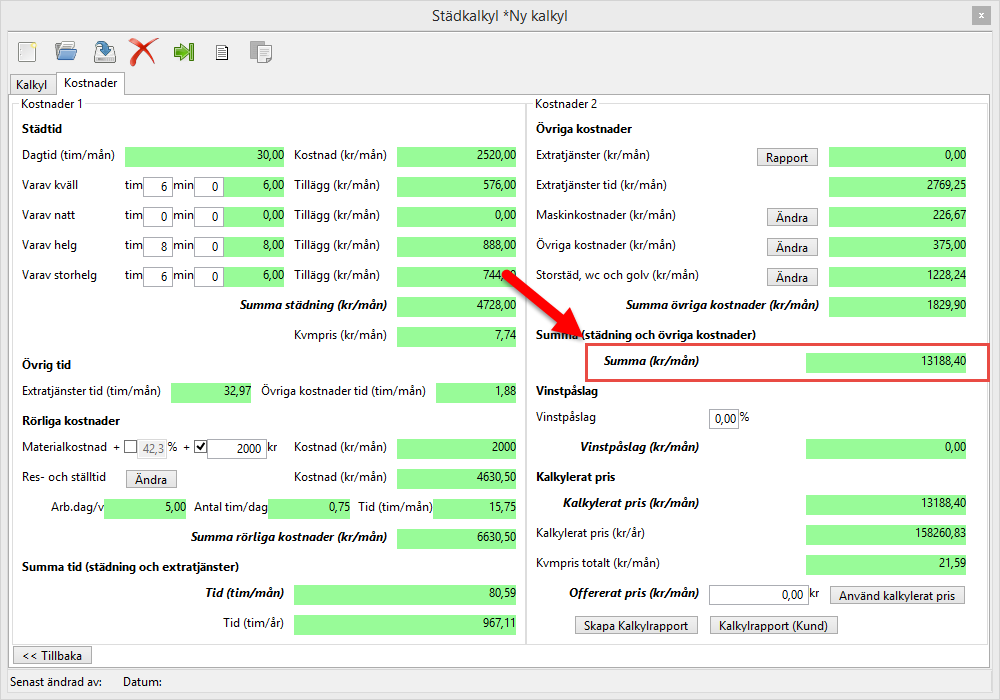Open a saved calculation via folder icon
Viewport: 1000px width, 700px height.
[66, 51]
